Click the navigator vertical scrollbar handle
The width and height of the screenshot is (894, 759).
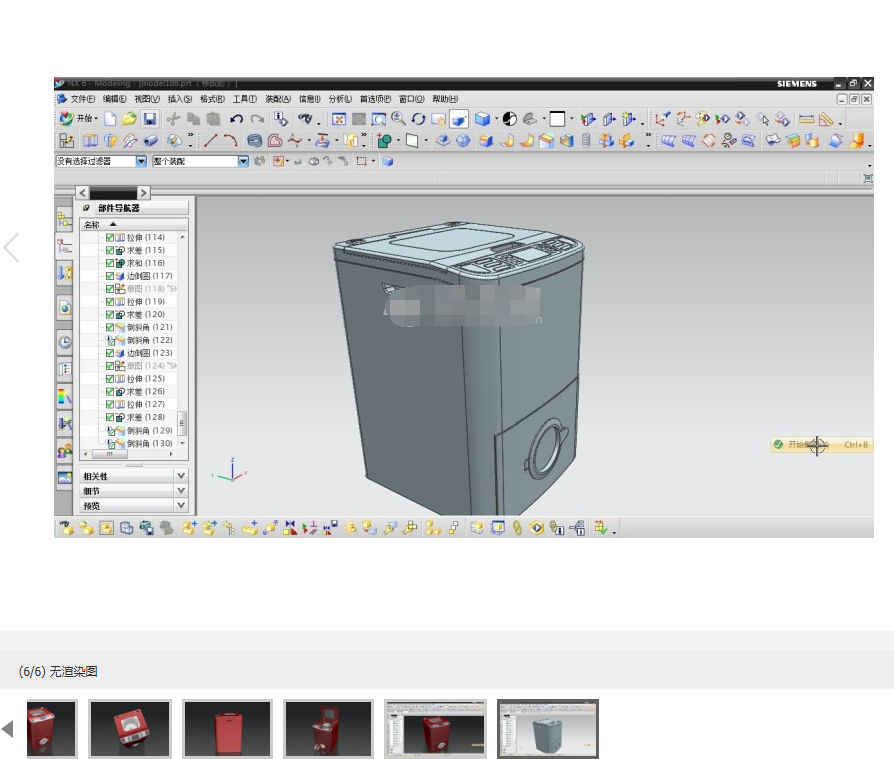pyautogui.click(x=182, y=423)
